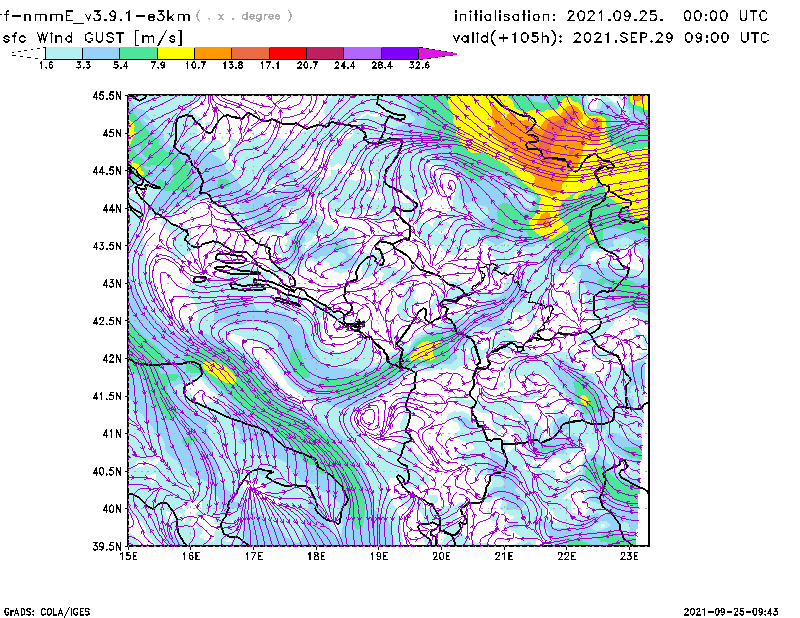Click the legend value '7.9'

click(158, 65)
